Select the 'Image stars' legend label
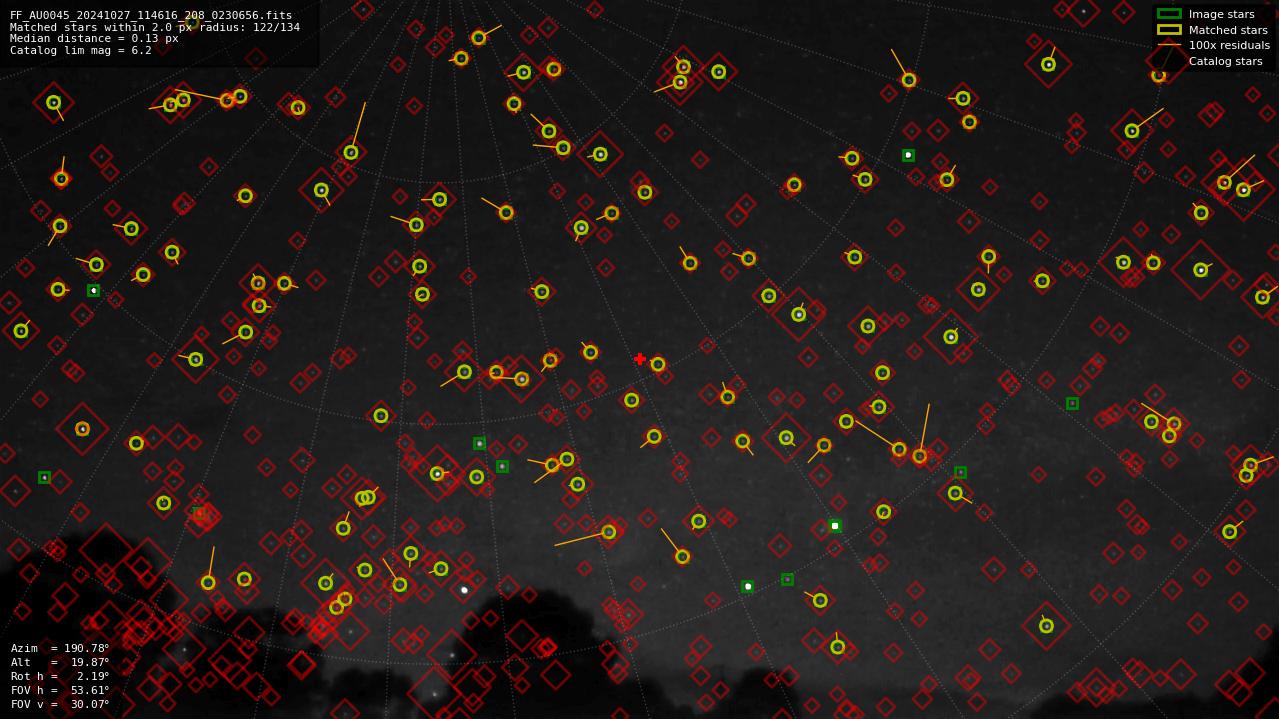1279x719 pixels. (1221, 14)
